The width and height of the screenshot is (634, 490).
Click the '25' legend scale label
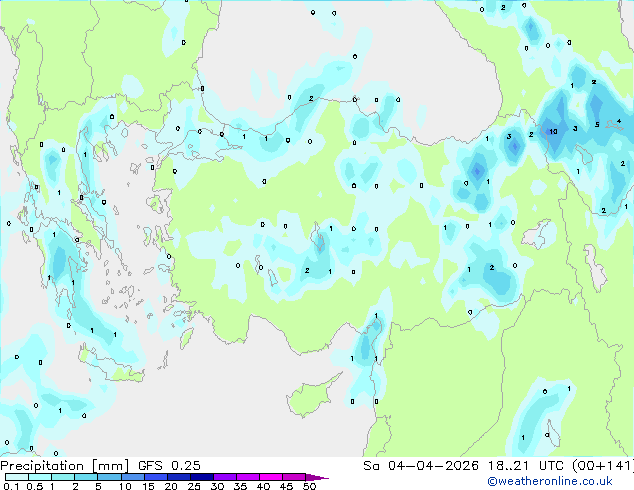[x=194, y=486]
